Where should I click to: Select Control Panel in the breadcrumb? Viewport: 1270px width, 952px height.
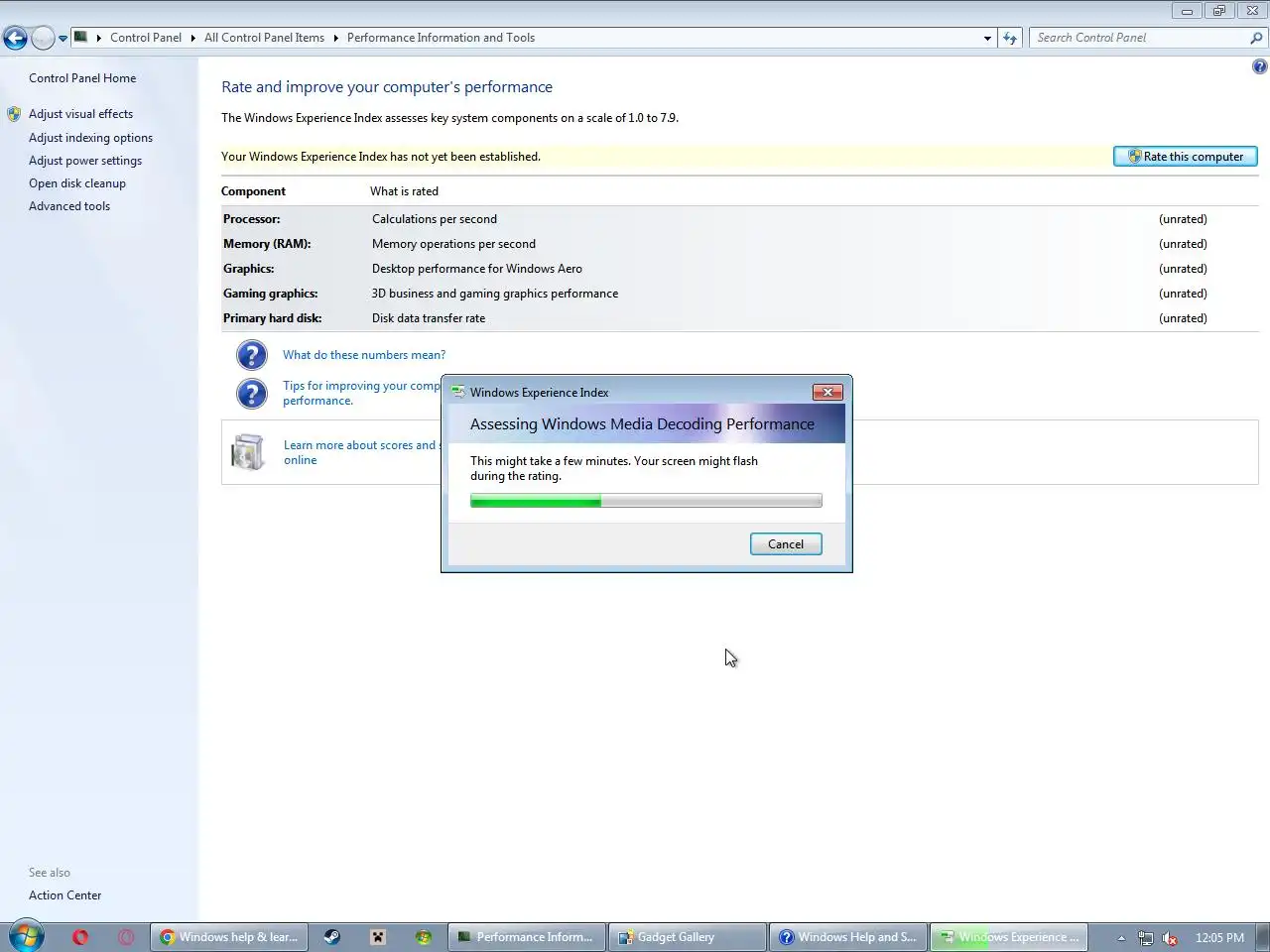(146, 38)
